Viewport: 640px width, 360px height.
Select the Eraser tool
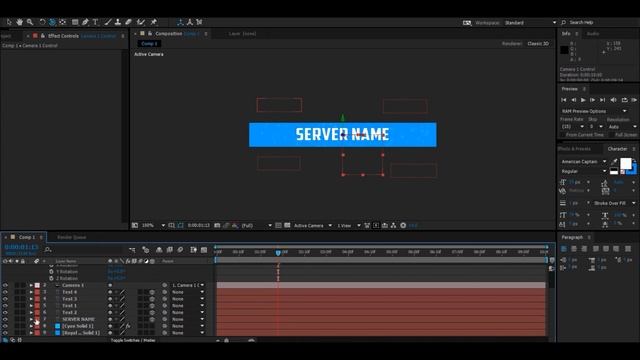[x=128, y=22]
